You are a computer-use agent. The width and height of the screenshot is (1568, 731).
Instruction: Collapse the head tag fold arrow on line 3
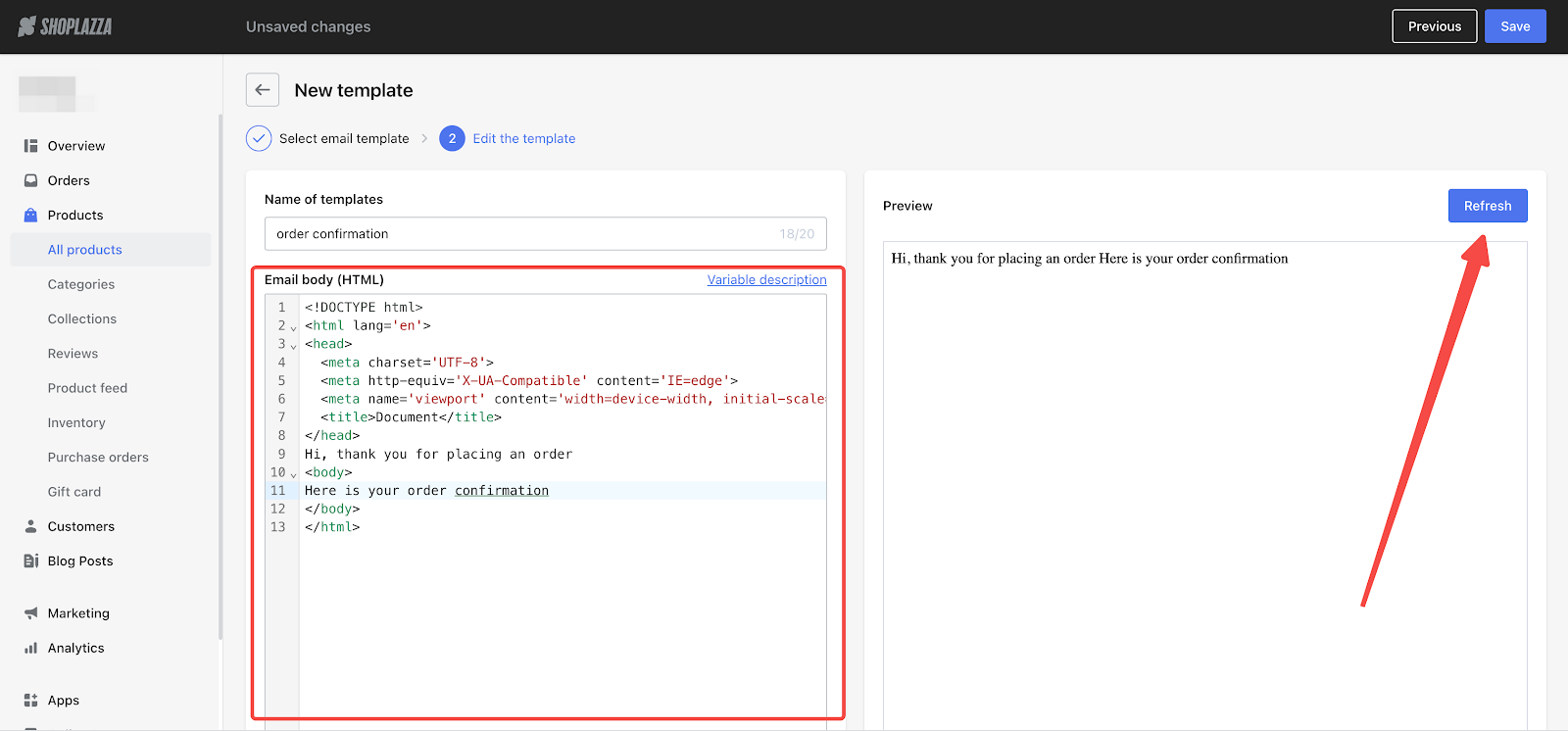(x=293, y=346)
